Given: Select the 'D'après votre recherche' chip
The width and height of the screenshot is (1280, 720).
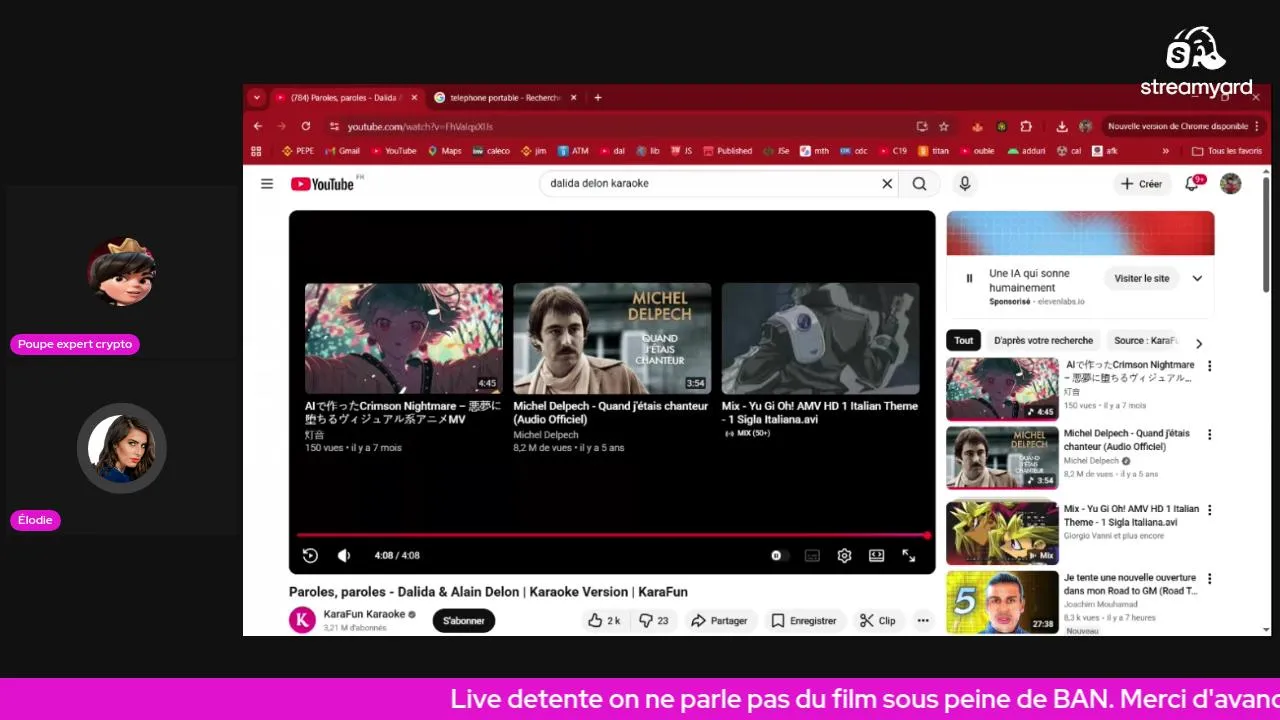Looking at the screenshot, I should (x=1043, y=341).
